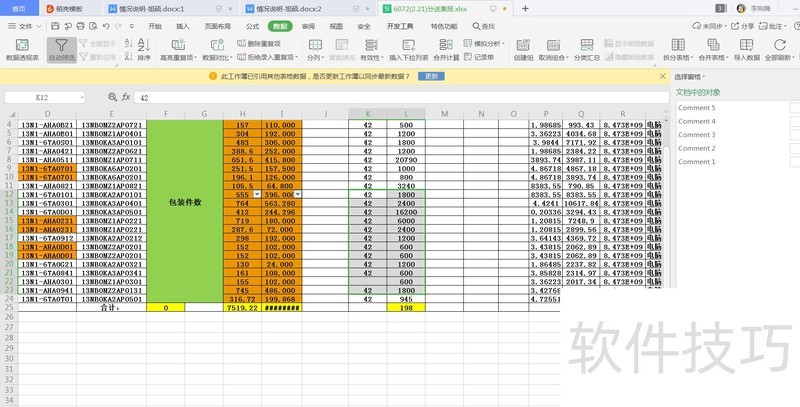This screenshot has width=800, height=407.
Task: Expand quick access toolbar customize arrow
Action: (134, 26)
